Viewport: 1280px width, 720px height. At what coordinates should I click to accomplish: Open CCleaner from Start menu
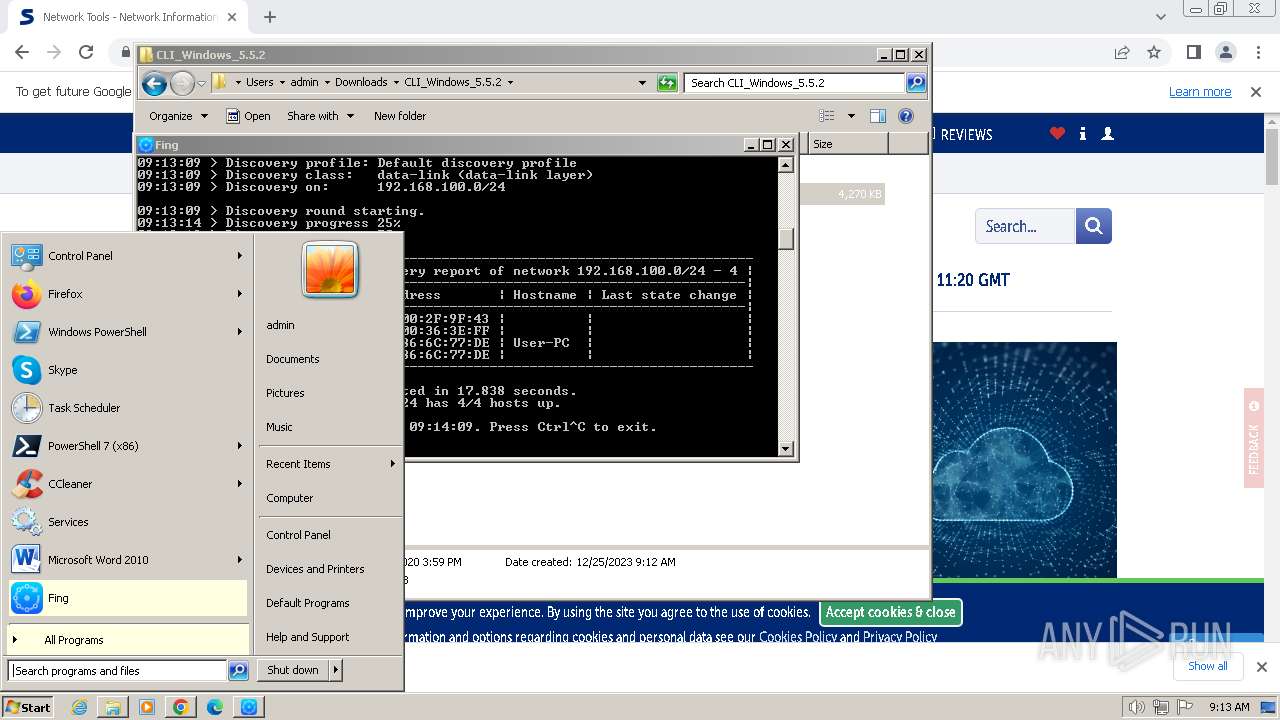point(127,484)
